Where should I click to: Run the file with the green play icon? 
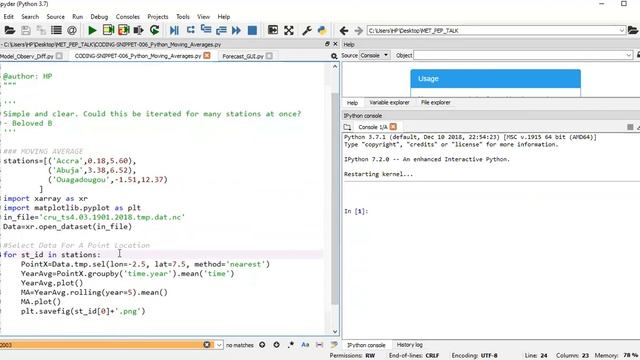click(x=92, y=30)
